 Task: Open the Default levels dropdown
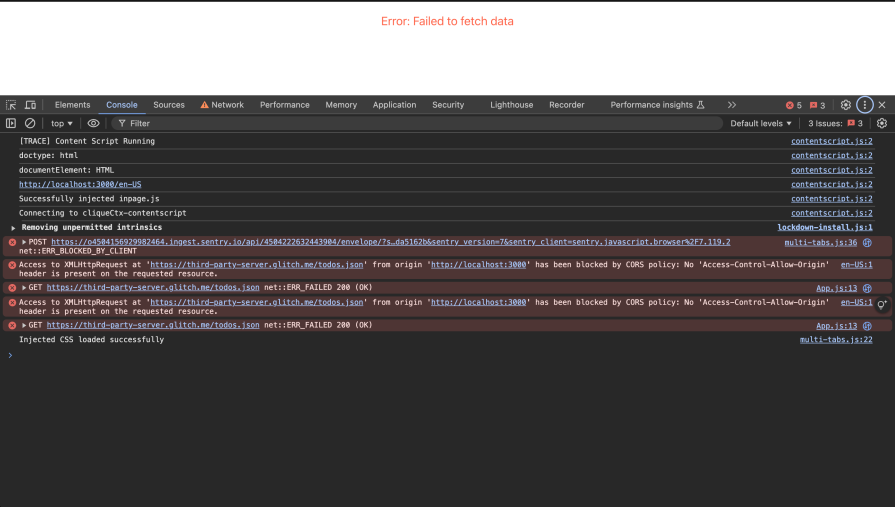761,123
